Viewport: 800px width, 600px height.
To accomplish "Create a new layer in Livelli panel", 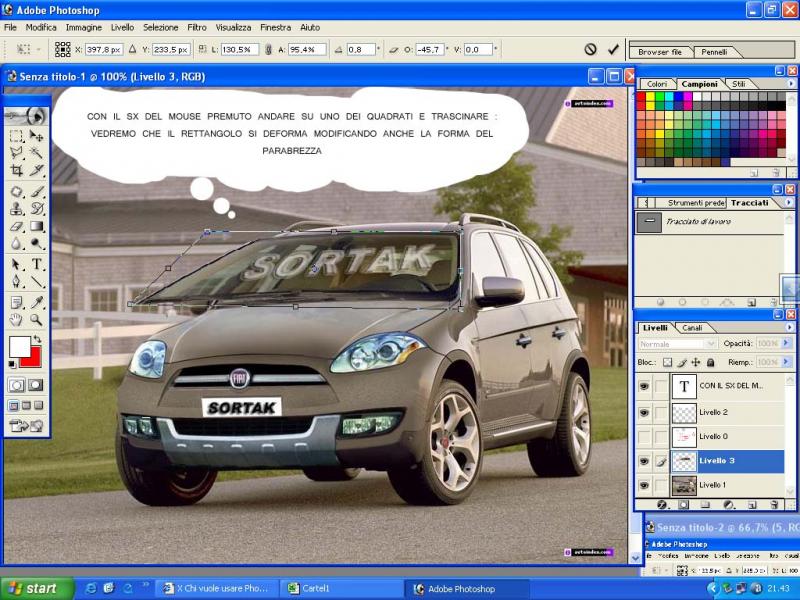I will pyautogui.click(x=752, y=505).
